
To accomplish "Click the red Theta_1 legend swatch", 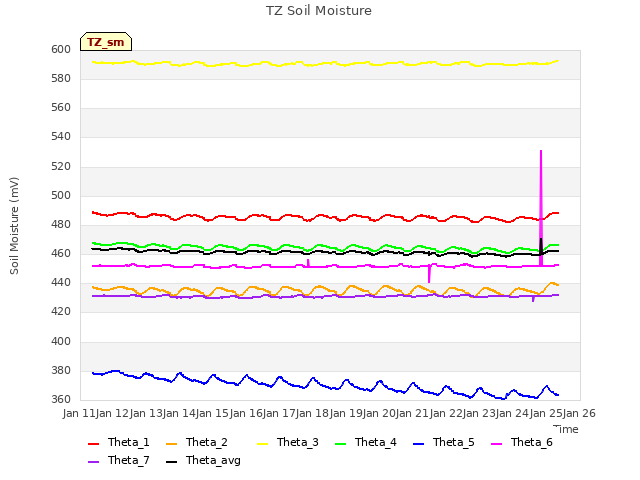I will pyautogui.click(x=93, y=444).
